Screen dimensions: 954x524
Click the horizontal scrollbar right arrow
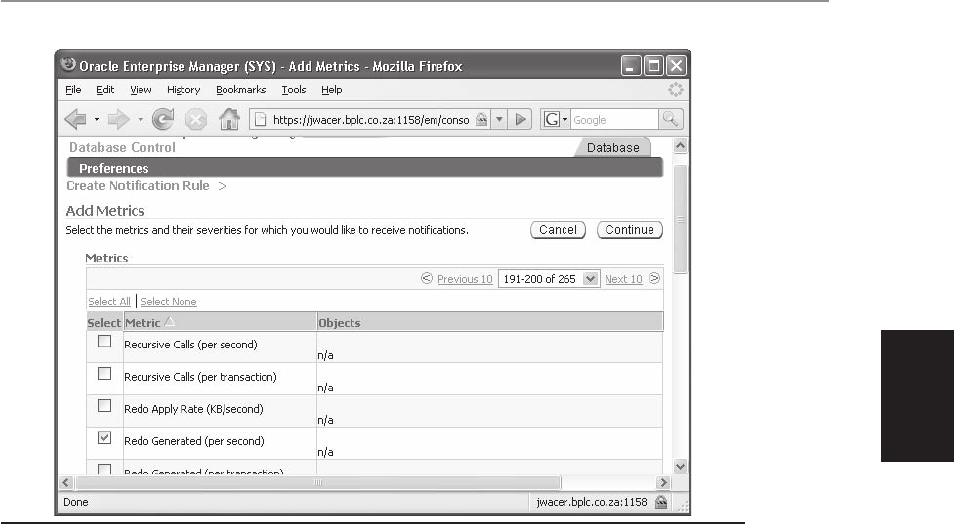663,483
